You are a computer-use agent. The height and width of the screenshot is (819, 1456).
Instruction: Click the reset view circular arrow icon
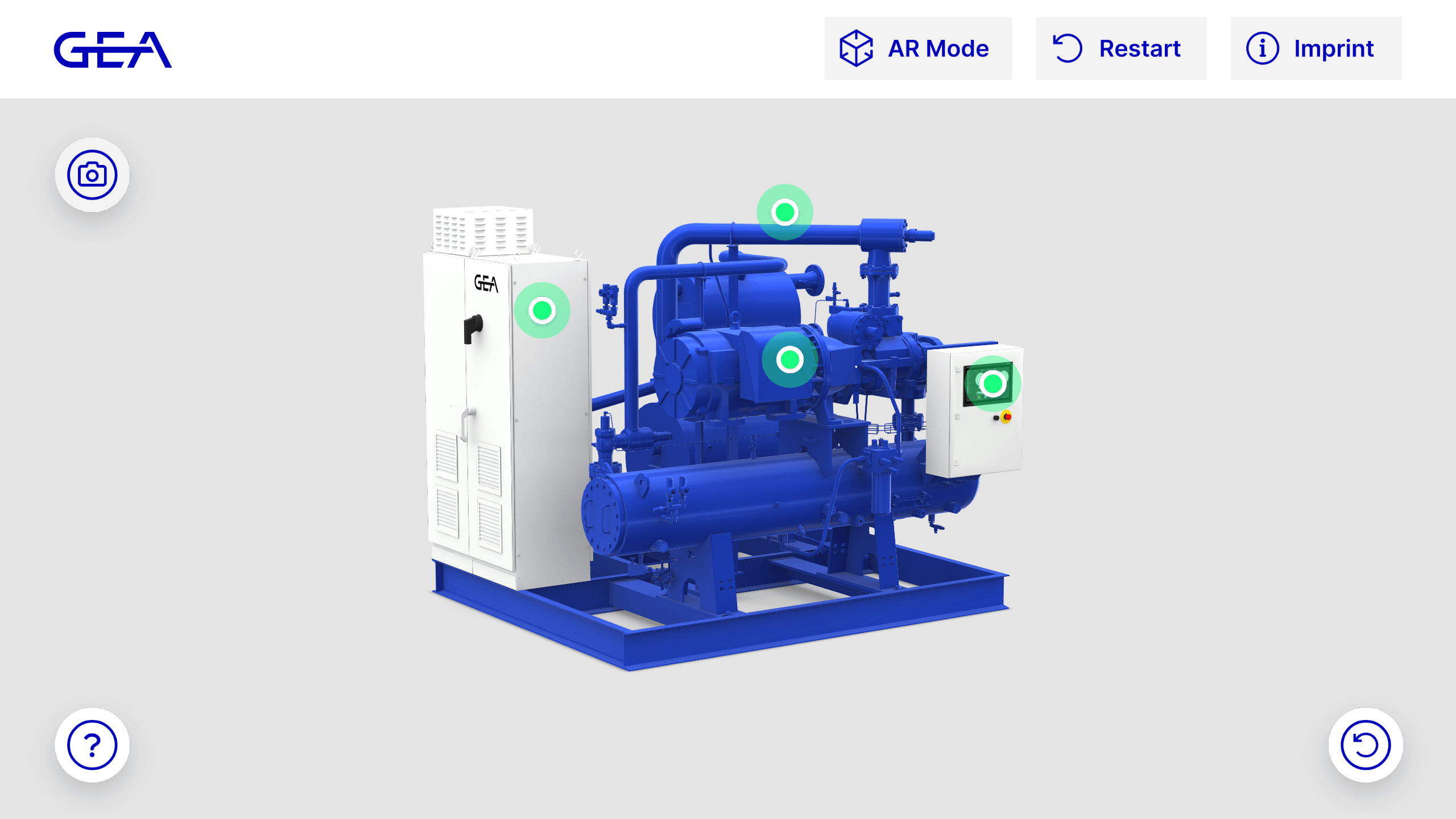click(1365, 744)
